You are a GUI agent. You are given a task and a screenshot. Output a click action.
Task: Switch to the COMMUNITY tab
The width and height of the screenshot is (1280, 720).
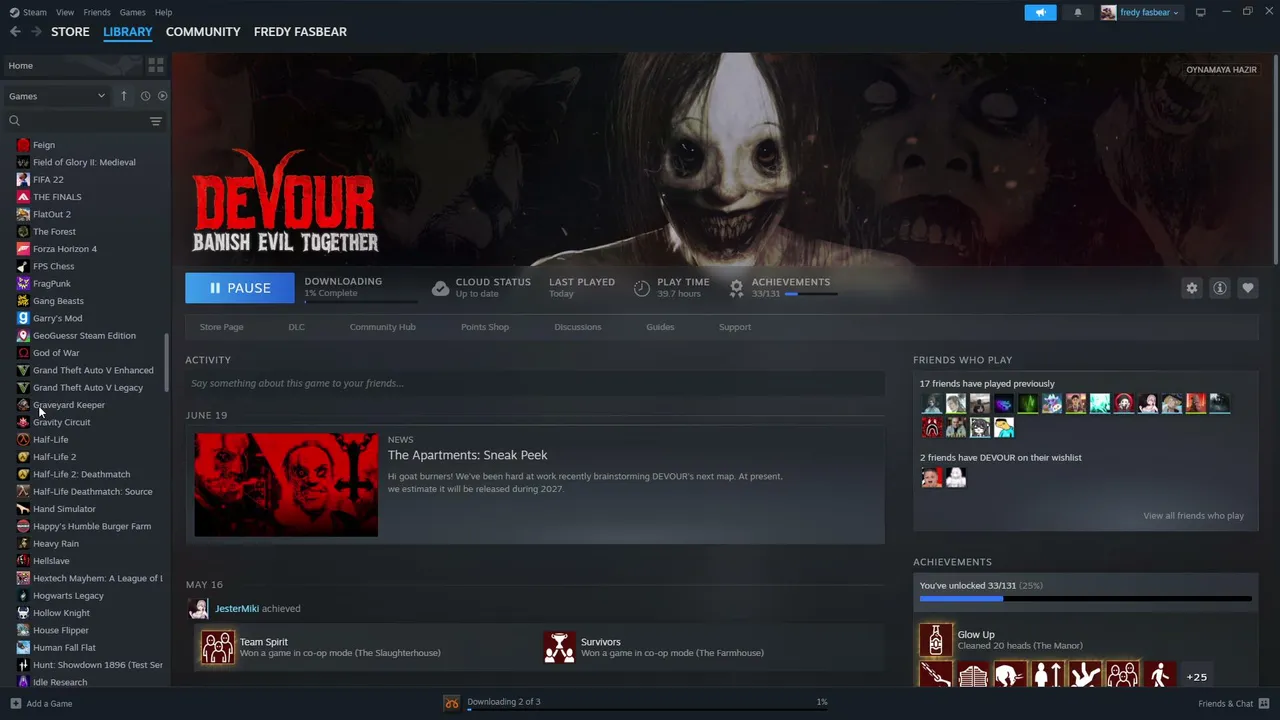pos(203,32)
